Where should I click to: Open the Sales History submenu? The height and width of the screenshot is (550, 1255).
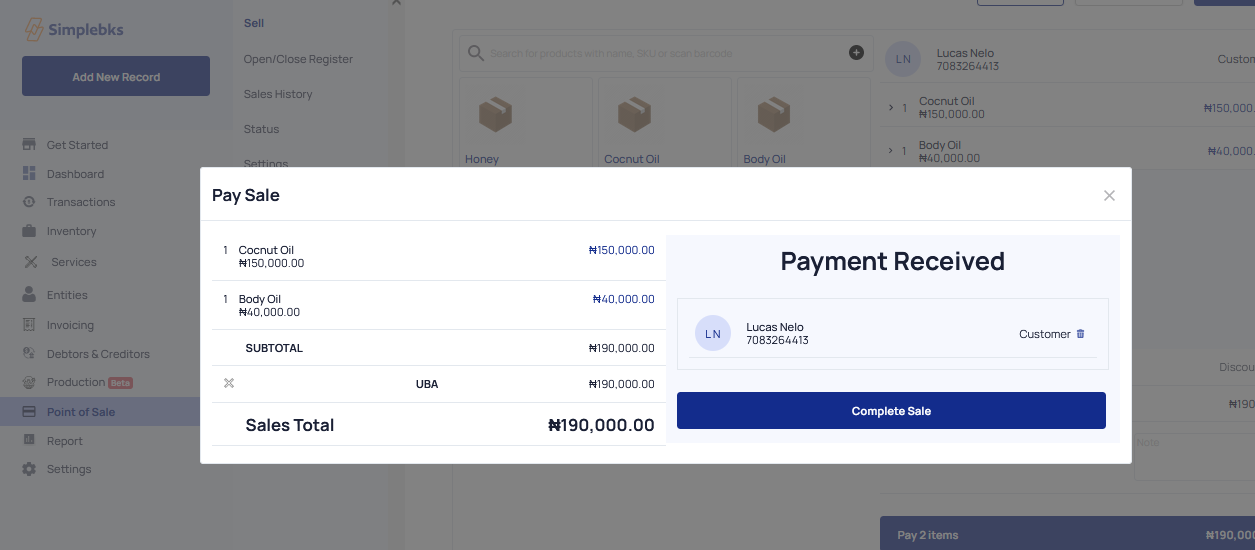coord(278,94)
